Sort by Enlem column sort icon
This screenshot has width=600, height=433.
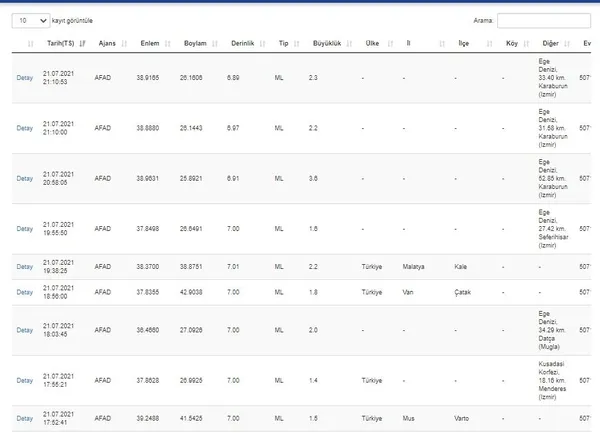[168, 44]
